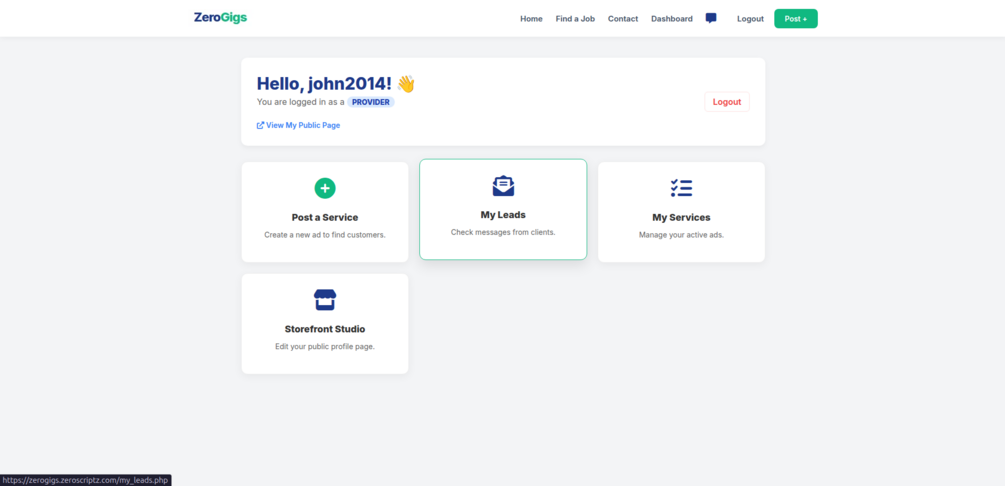Open messages via the chat bubble icon
The width and height of the screenshot is (1005, 486).
(711, 18)
